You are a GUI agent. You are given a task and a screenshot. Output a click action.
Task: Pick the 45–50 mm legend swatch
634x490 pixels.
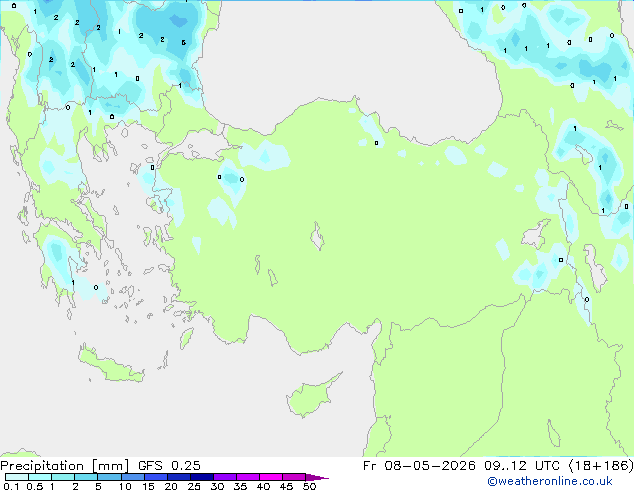click(x=294, y=477)
